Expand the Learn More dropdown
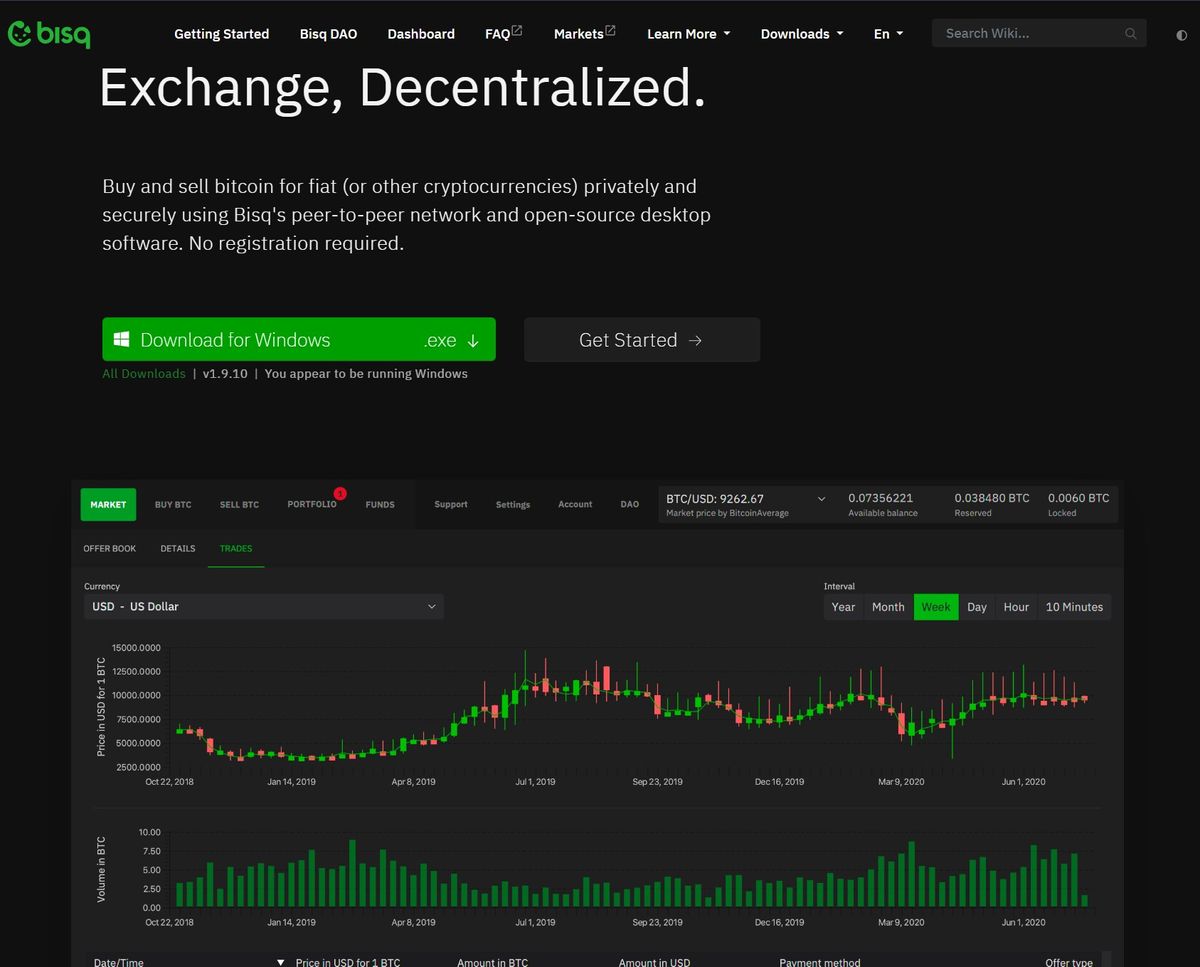 (688, 34)
